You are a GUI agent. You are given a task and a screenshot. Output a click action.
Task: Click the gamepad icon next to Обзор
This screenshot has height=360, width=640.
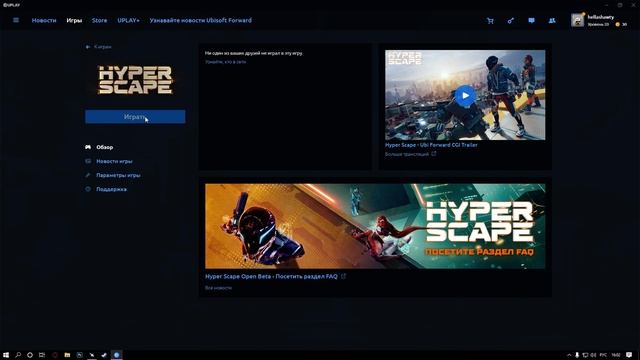pos(88,147)
